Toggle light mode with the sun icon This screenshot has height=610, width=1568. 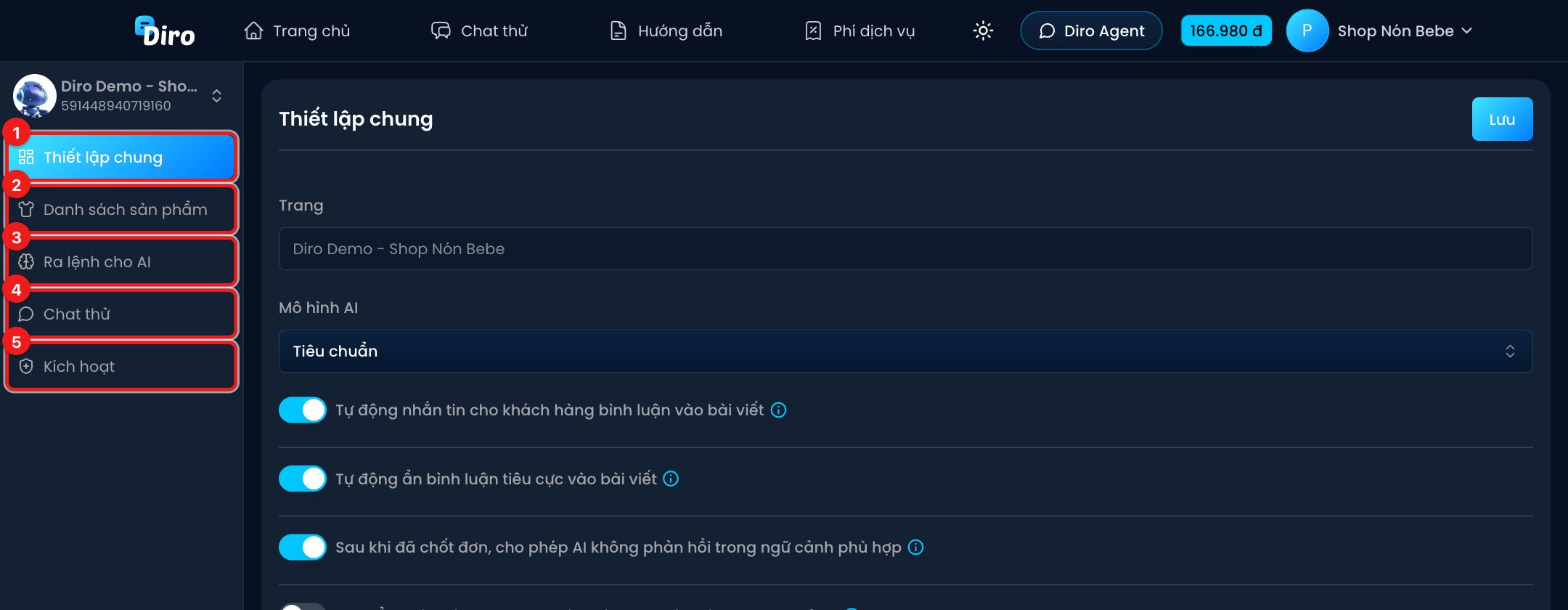983,30
